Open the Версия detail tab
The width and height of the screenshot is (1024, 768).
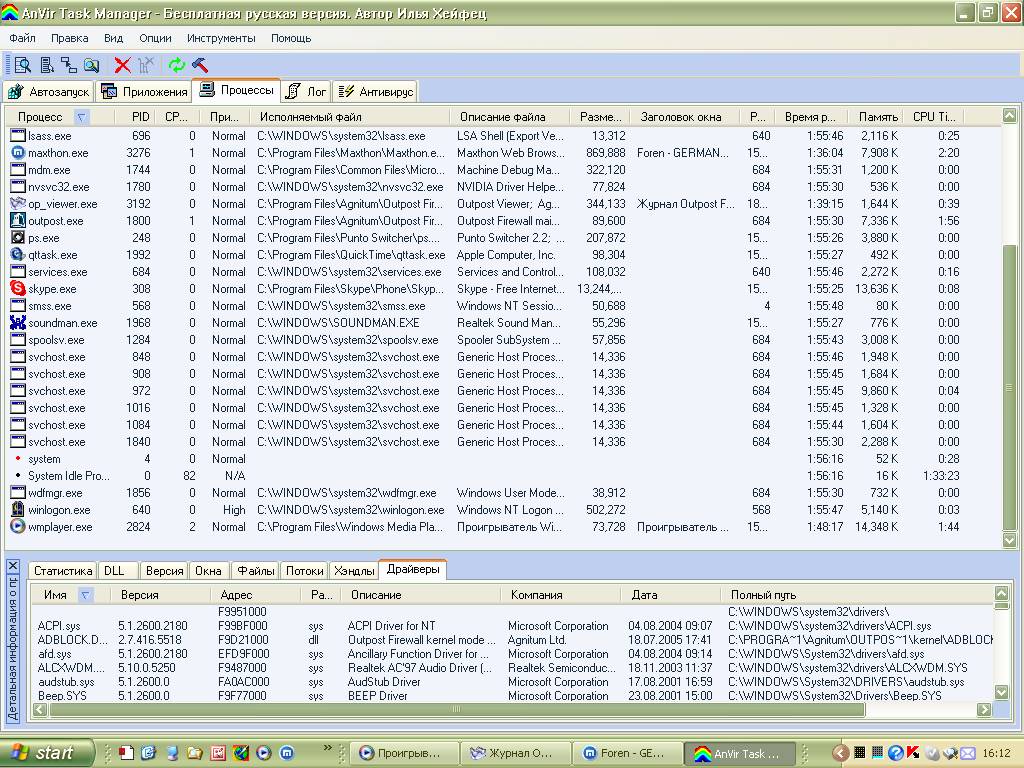pyautogui.click(x=164, y=571)
